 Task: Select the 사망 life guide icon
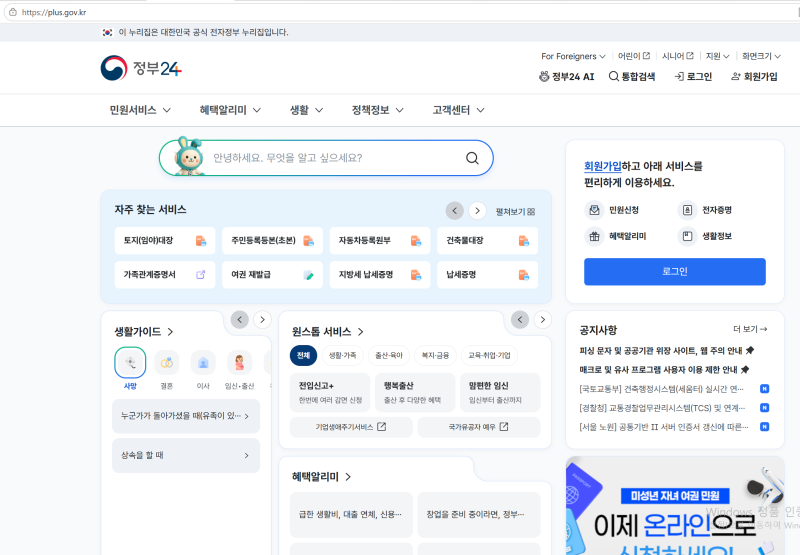click(130, 363)
